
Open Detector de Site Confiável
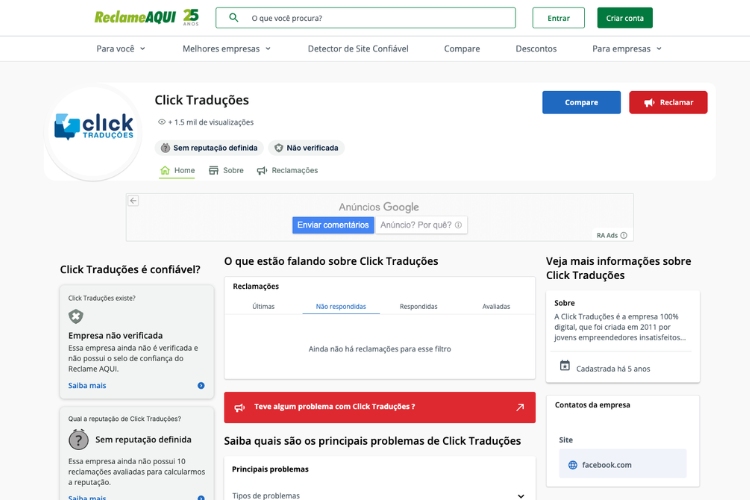[358, 49]
